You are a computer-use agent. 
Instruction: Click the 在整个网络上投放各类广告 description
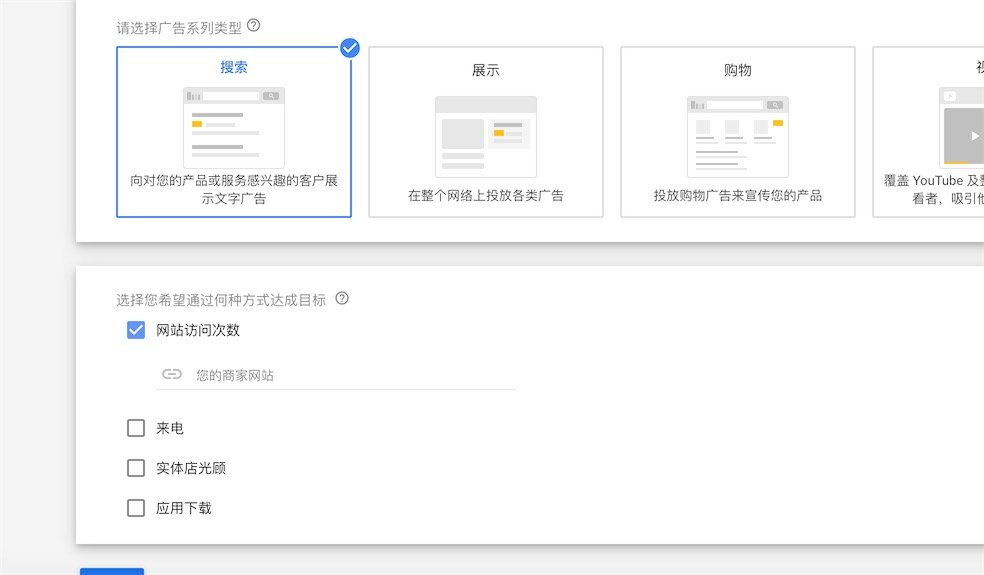(486, 196)
